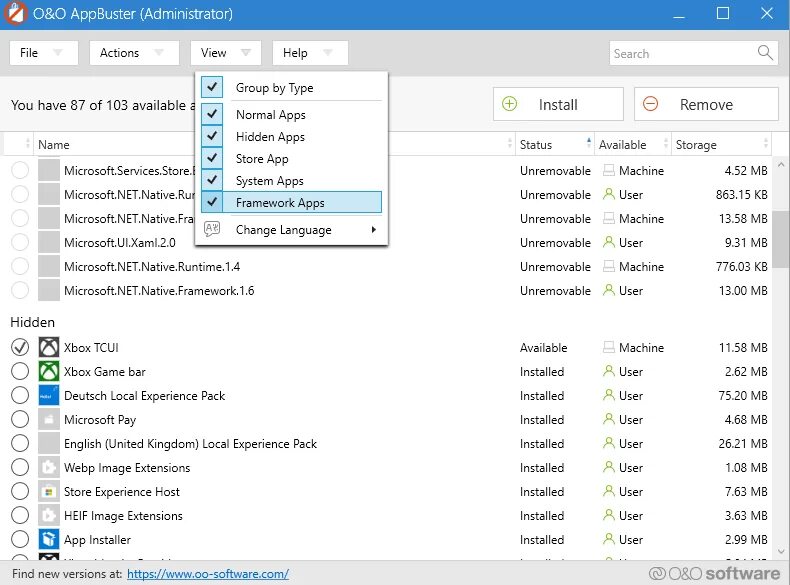
Task: Select the Microsoft.NET.Native.Framework.1.6 row name
Action: click(x=159, y=291)
